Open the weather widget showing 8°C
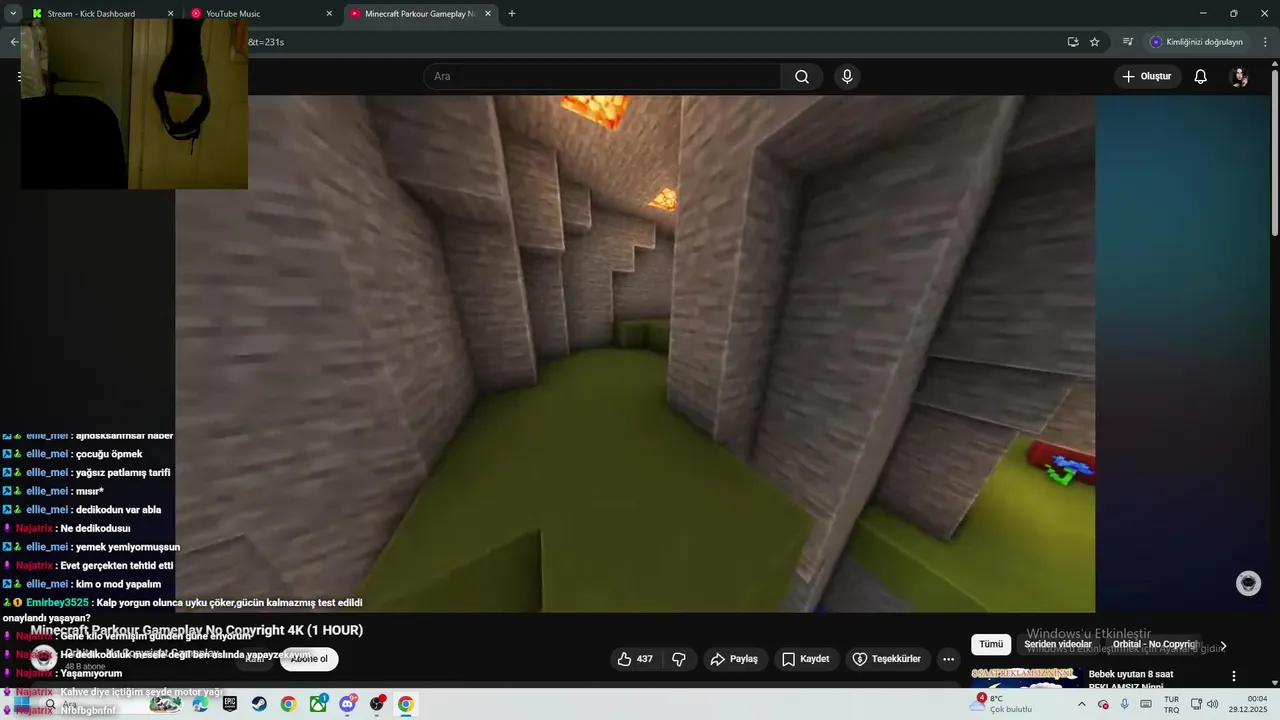The width and height of the screenshot is (1280, 720). click(x=1001, y=704)
